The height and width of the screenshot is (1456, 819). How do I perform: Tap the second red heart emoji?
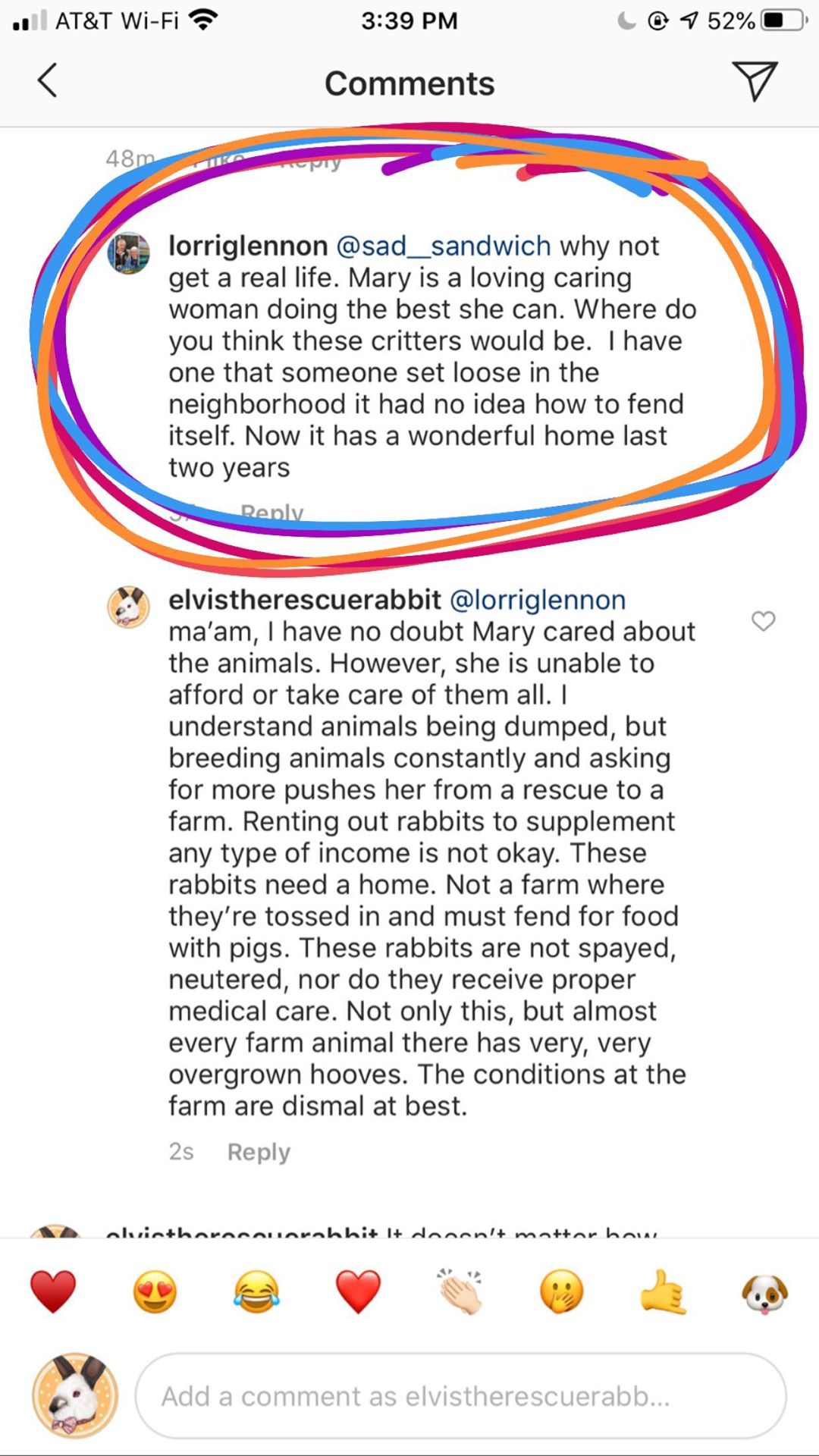tap(358, 1292)
